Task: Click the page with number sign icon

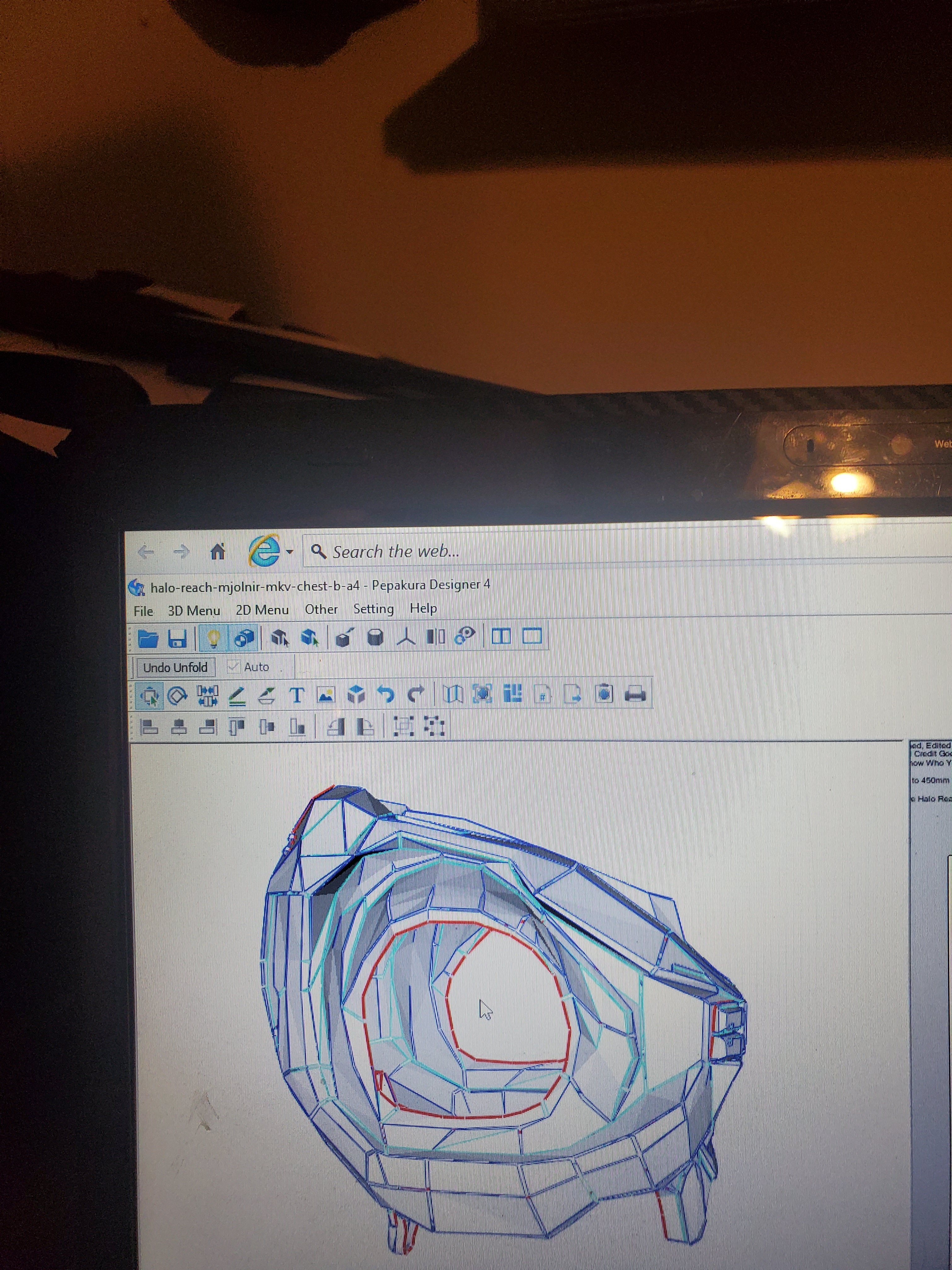Action: tap(543, 694)
